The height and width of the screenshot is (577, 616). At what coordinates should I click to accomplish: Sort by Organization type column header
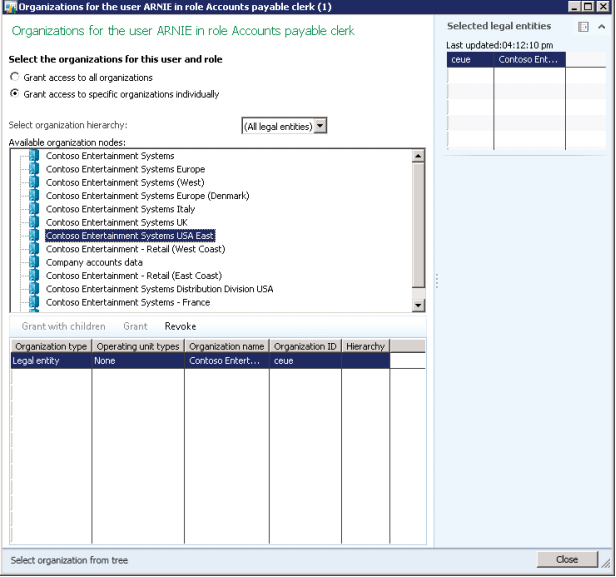click(51, 346)
